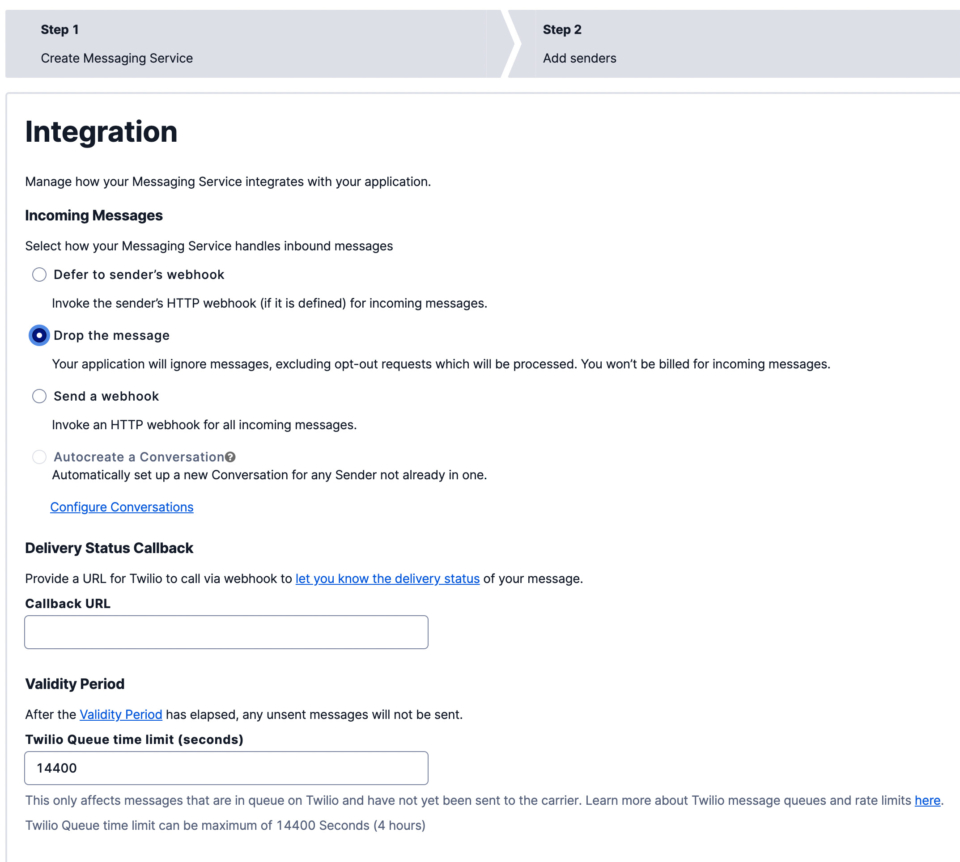
Task: Select the "Autocreate a Conversation" option
Action: tap(38, 456)
